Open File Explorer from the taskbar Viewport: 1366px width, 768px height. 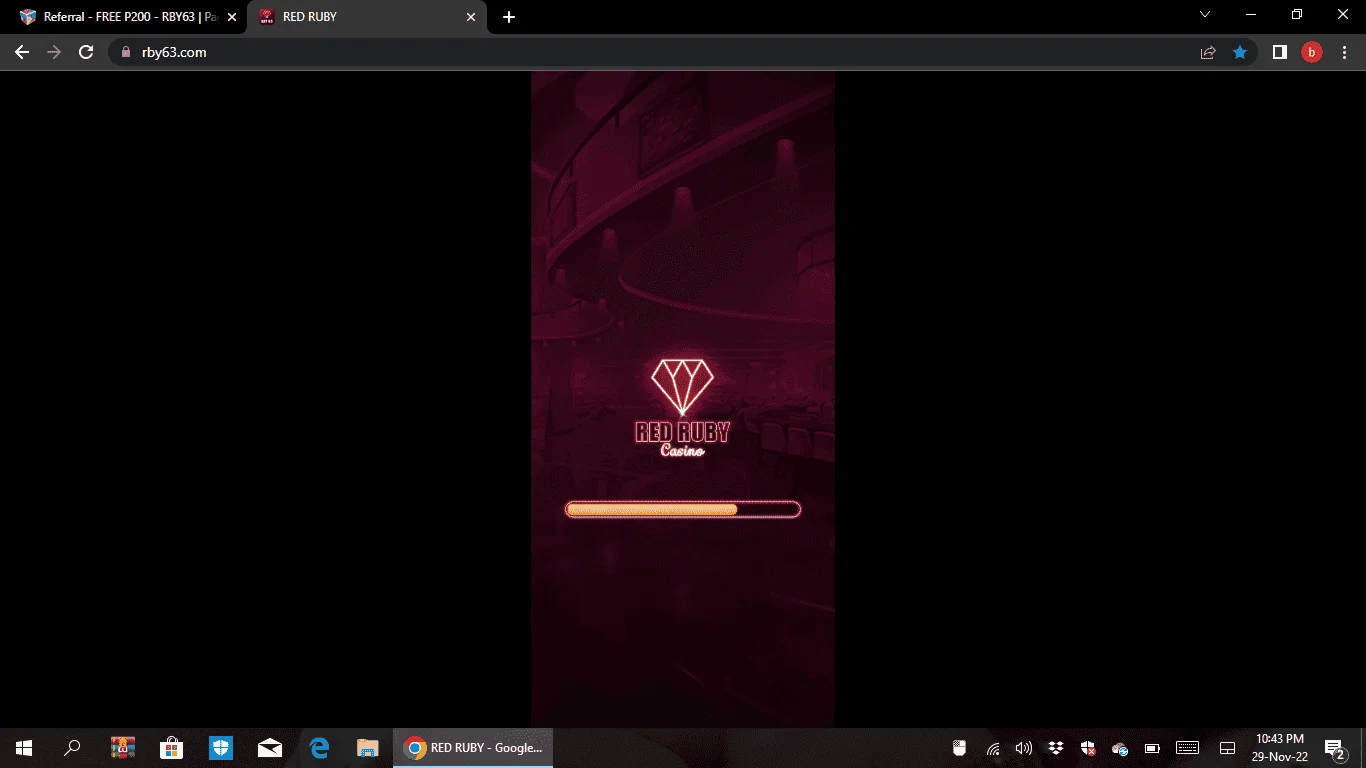coord(368,747)
